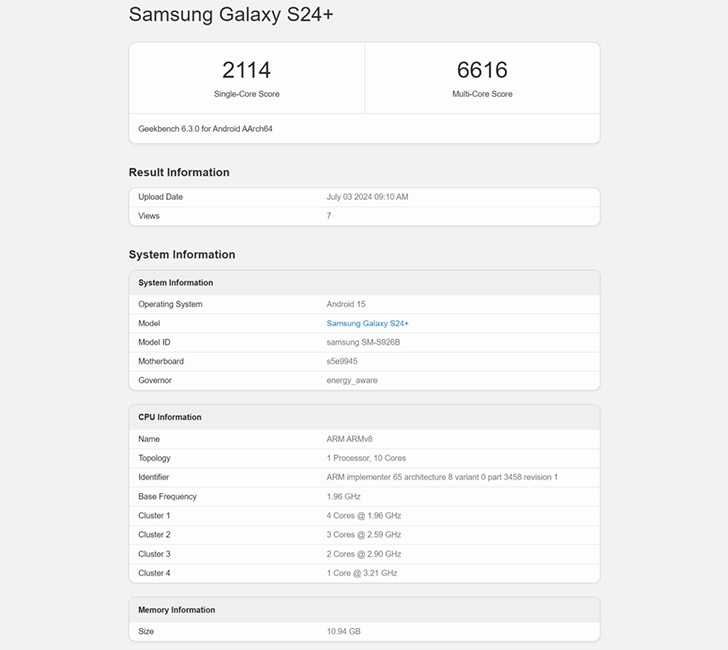Click the System Information section heading
The width and height of the screenshot is (728, 650).
(182, 254)
